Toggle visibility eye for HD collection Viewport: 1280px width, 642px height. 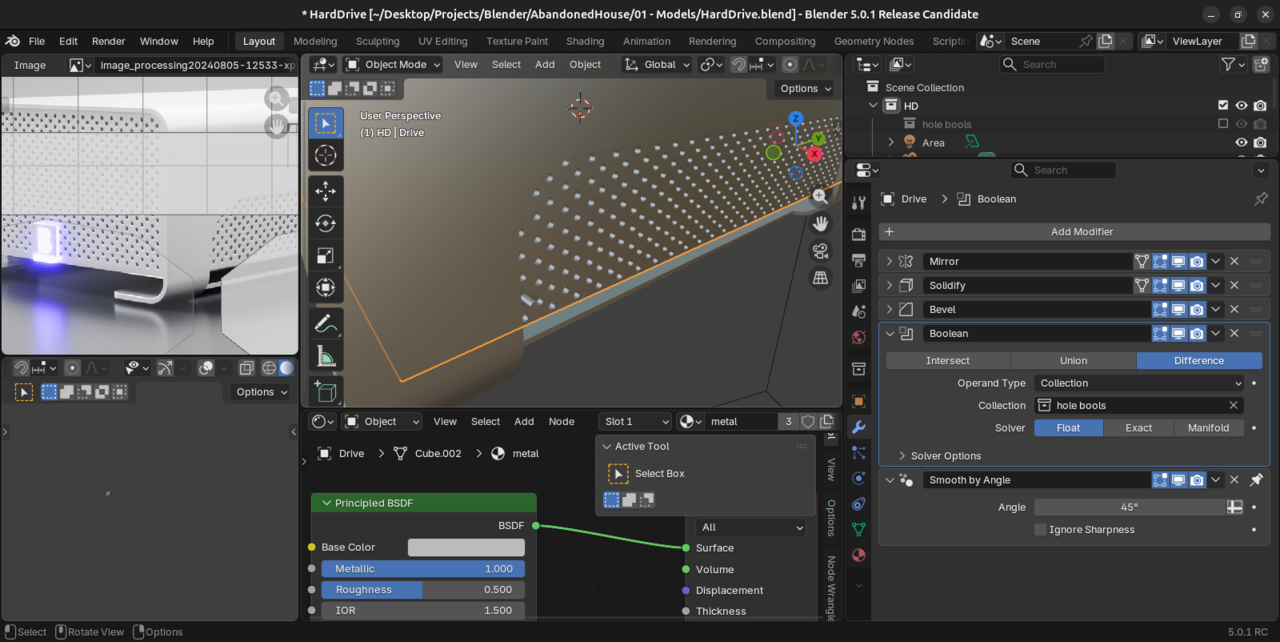click(x=1241, y=106)
